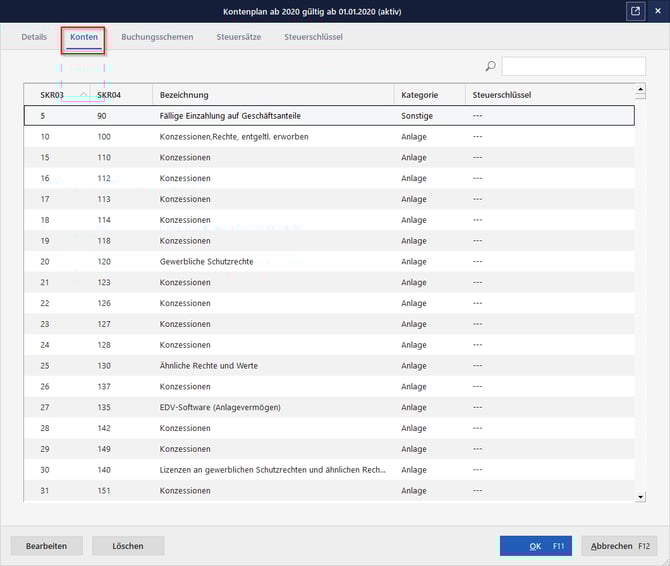The width and height of the screenshot is (670, 566).
Task: Select the Konten tab
Action: (x=84, y=37)
